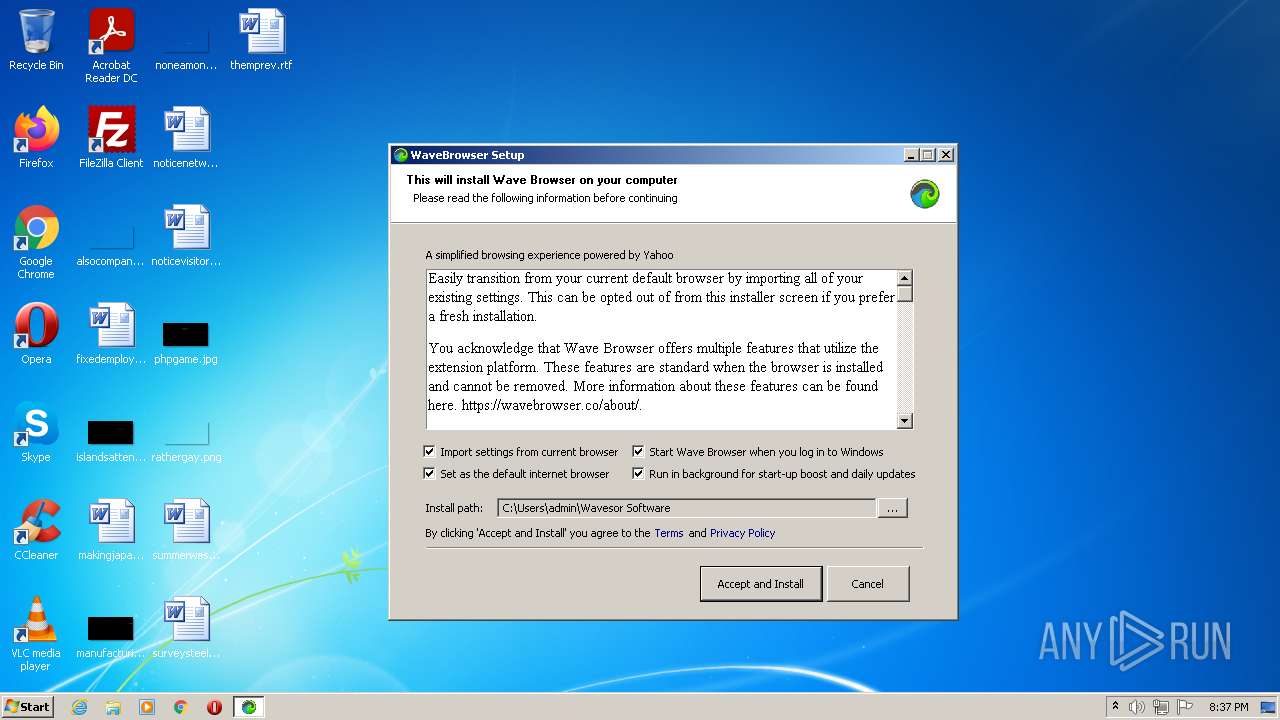Screen dimensions: 1280x720
Task: Click the license text scrollbar thumb
Action: pyautogui.click(x=905, y=295)
